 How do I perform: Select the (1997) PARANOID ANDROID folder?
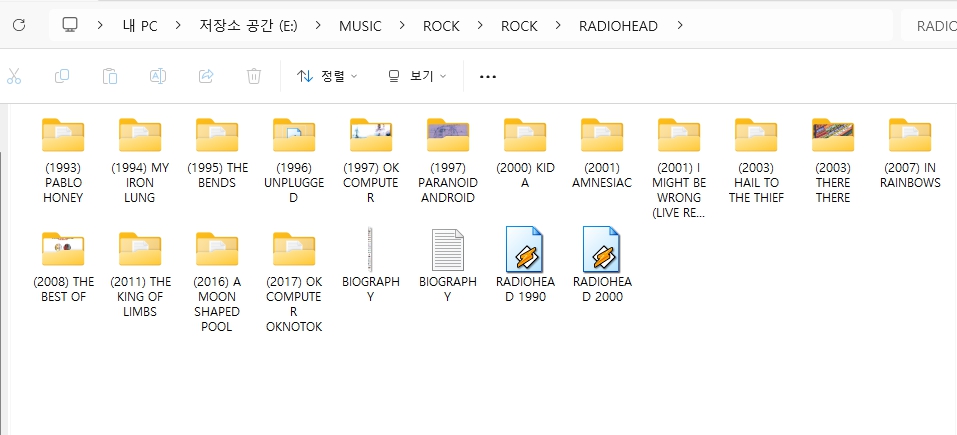coord(448,162)
